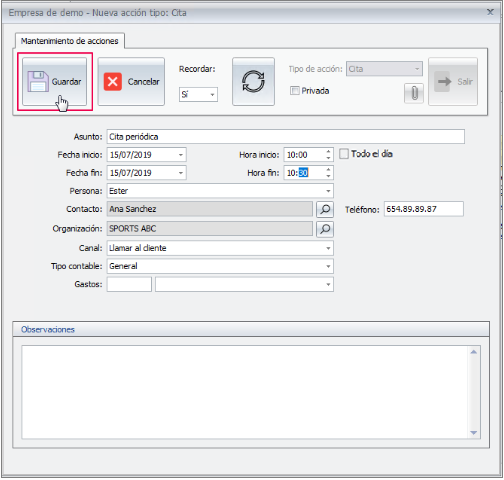Open the Fecha fin date picker
Image resolution: width=504 pixels, height=480 pixels.
(181, 173)
